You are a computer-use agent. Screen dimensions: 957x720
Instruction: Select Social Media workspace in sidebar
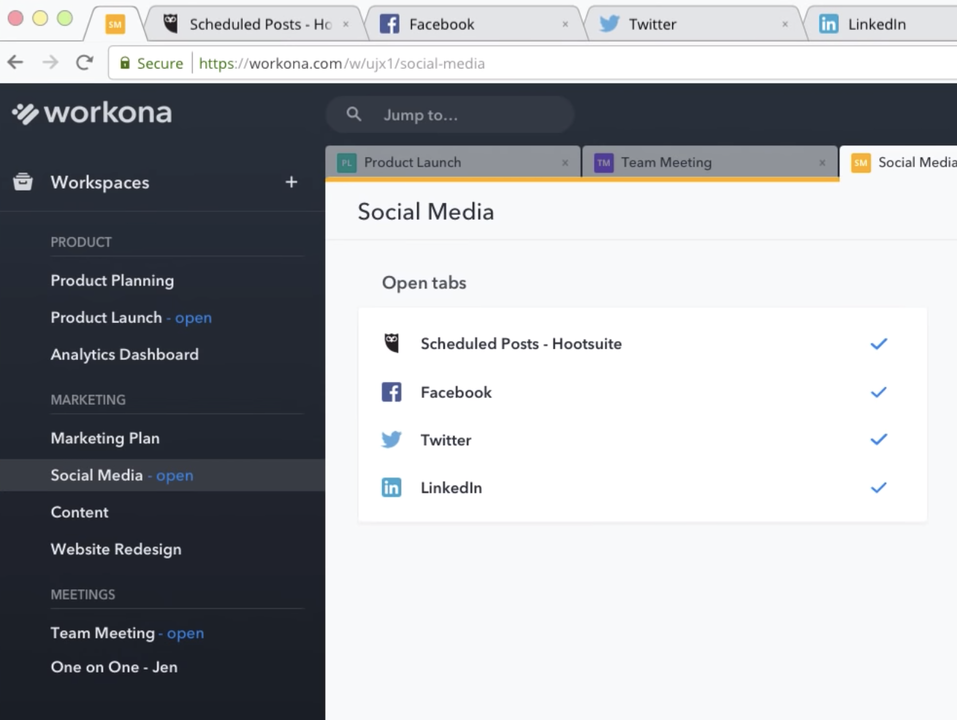[x=162, y=475]
